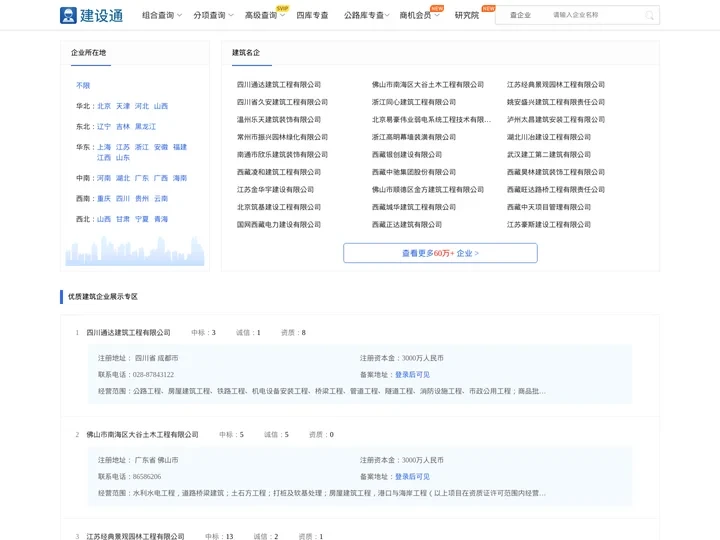Open 南通市欣乐建筑装饰有限公司 link

click(x=282, y=154)
